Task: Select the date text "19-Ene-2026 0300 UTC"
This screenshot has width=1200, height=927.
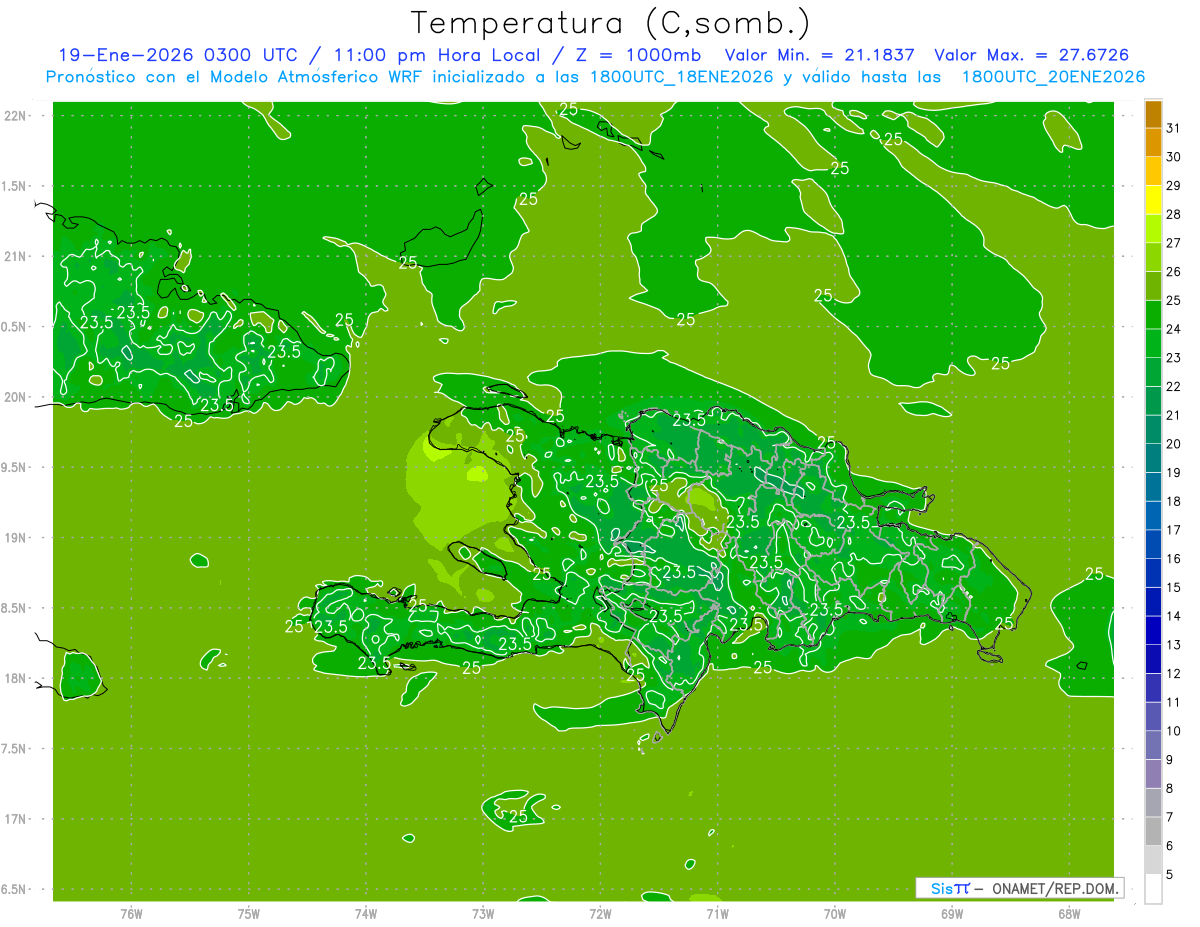Action: tap(177, 55)
